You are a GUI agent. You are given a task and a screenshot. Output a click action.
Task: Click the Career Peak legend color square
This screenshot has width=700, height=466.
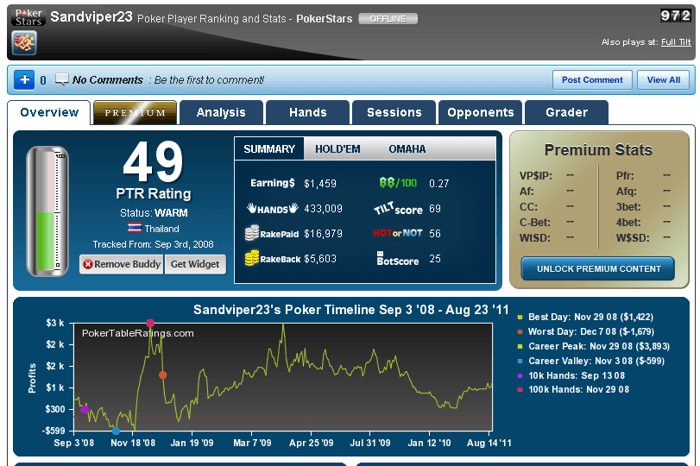pyautogui.click(x=520, y=346)
